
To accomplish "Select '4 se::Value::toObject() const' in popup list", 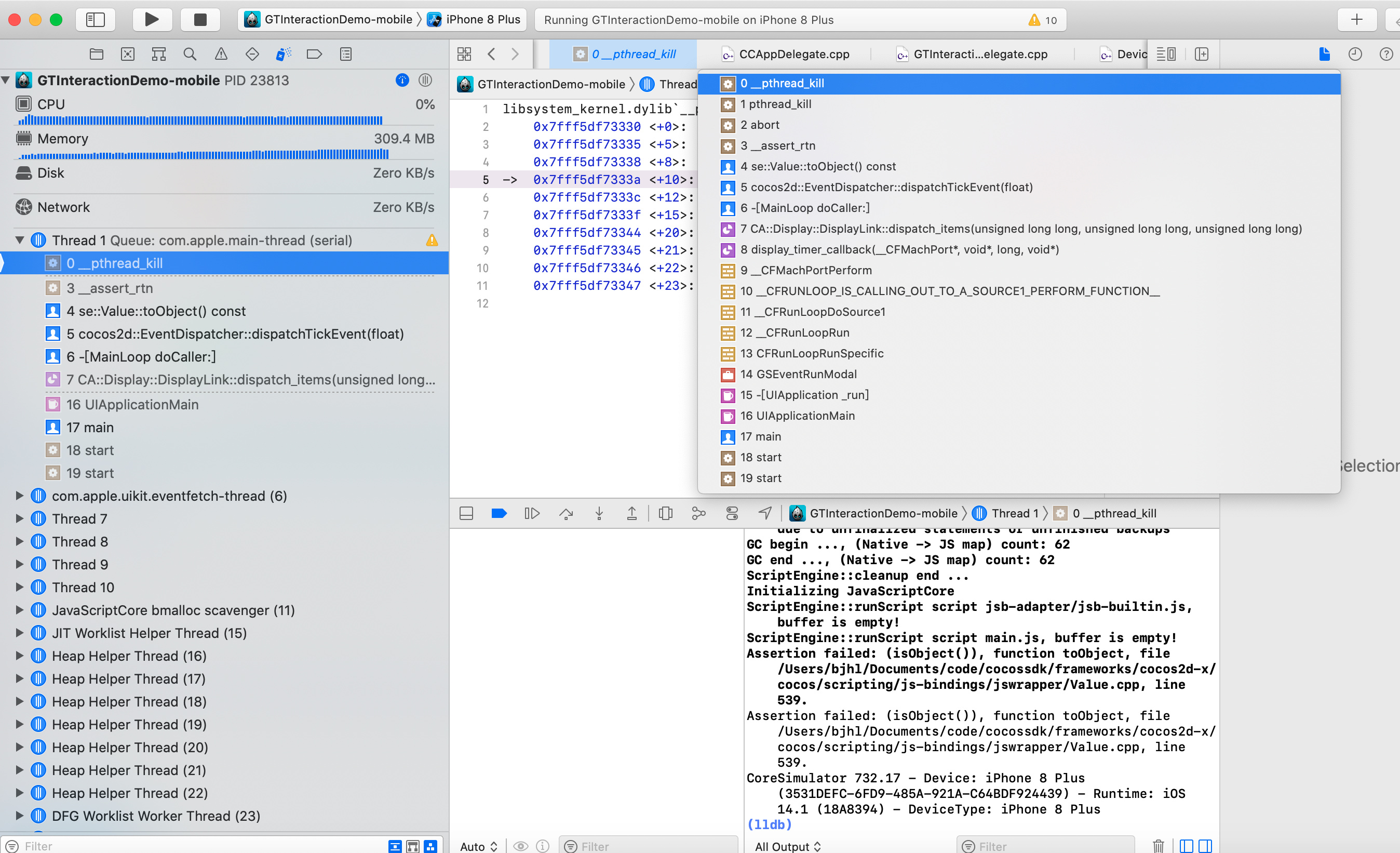I will click(817, 167).
